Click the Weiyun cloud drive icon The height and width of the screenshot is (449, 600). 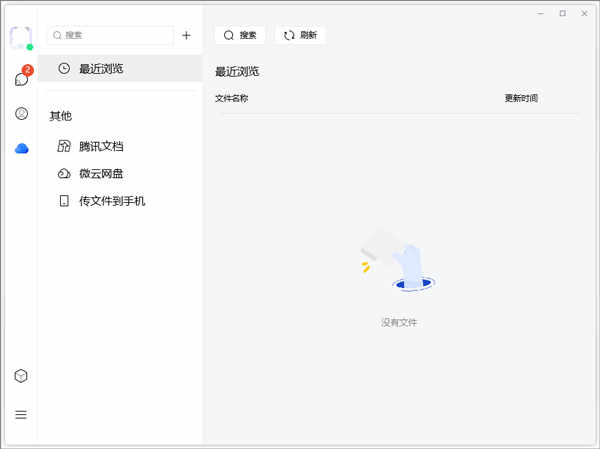point(64,174)
